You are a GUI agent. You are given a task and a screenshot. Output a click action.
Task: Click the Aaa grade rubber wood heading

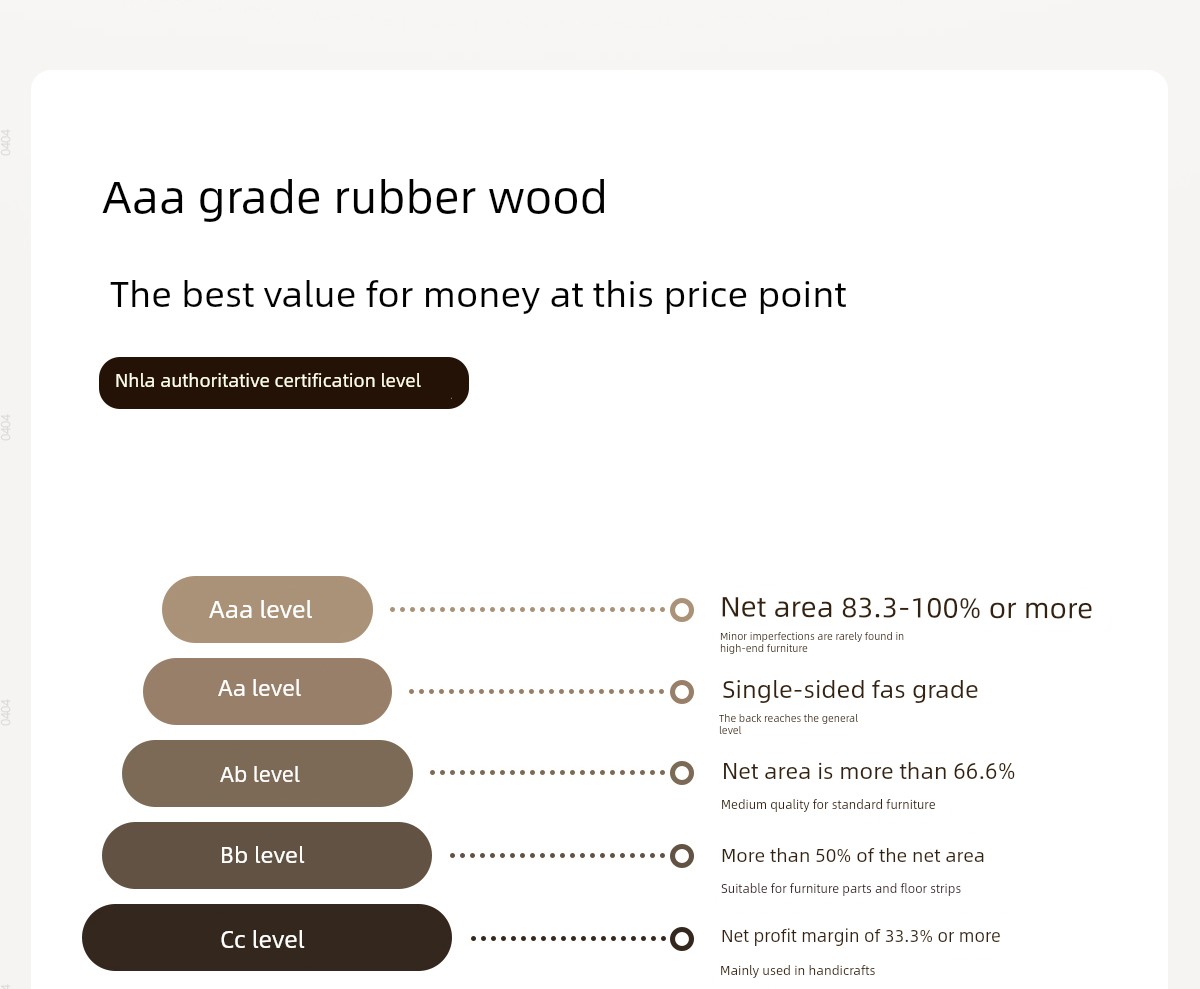[355, 198]
